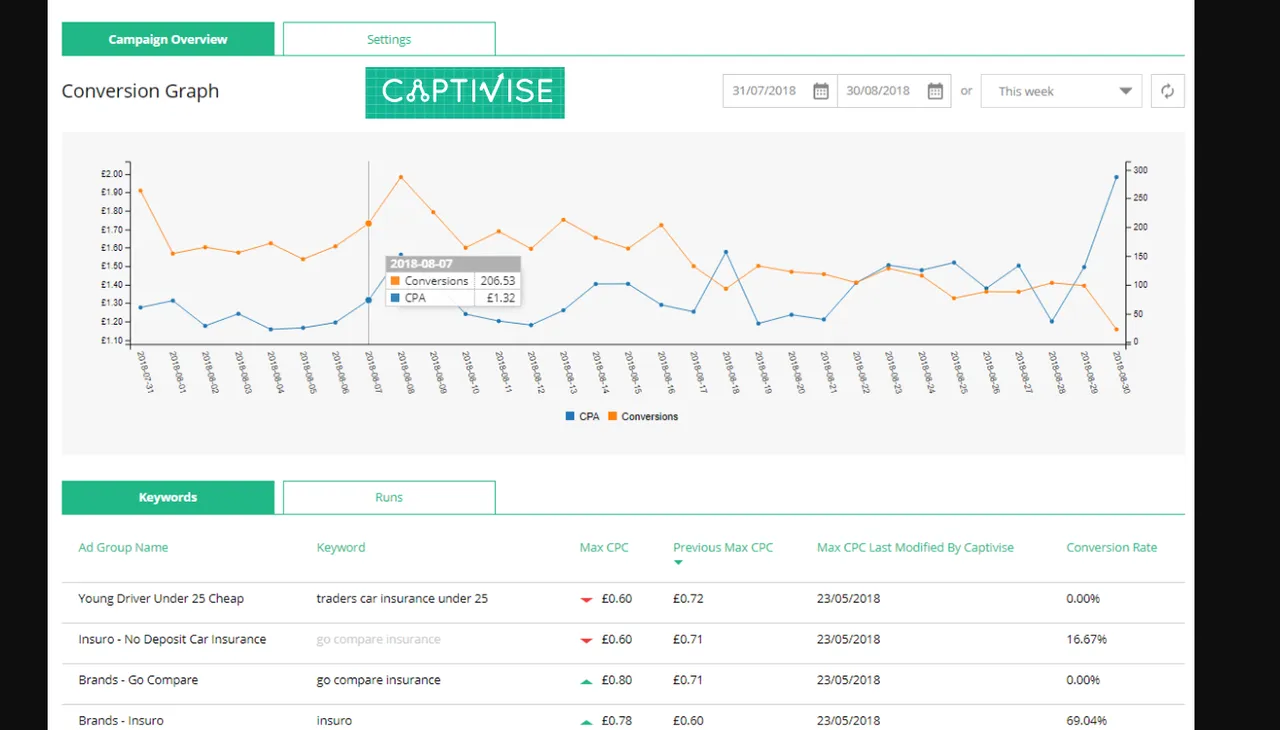Sort by Max CPC Last Modified By Captivise
The height and width of the screenshot is (730, 1280).
[x=915, y=547]
